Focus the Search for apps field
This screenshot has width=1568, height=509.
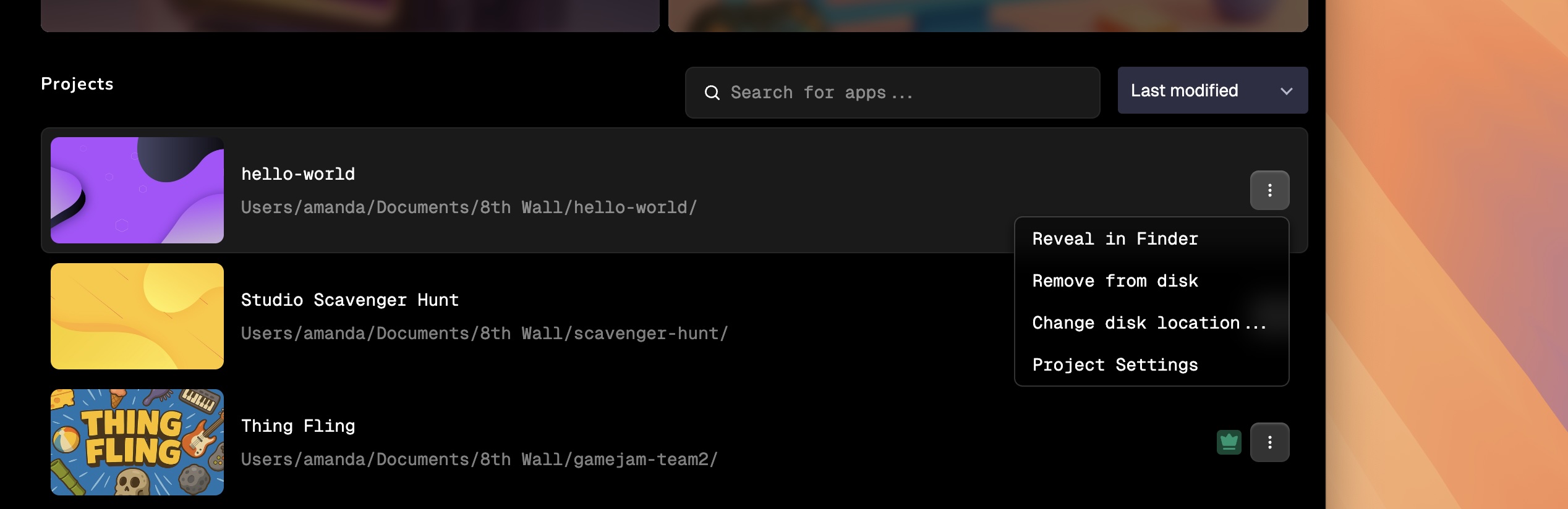click(x=903, y=93)
